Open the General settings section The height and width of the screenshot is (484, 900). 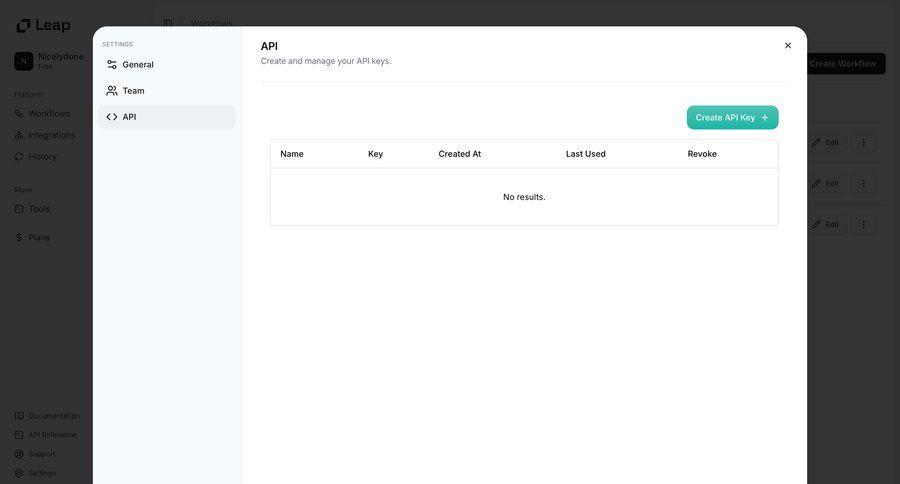pos(166,64)
